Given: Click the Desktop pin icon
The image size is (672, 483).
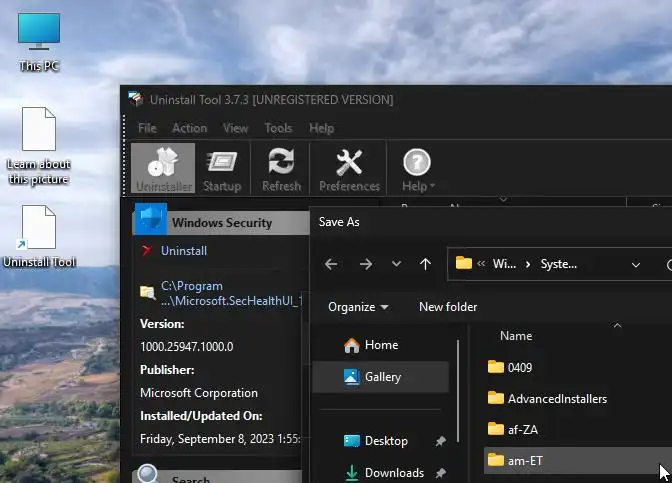Looking at the screenshot, I should (x=440, y=441).
